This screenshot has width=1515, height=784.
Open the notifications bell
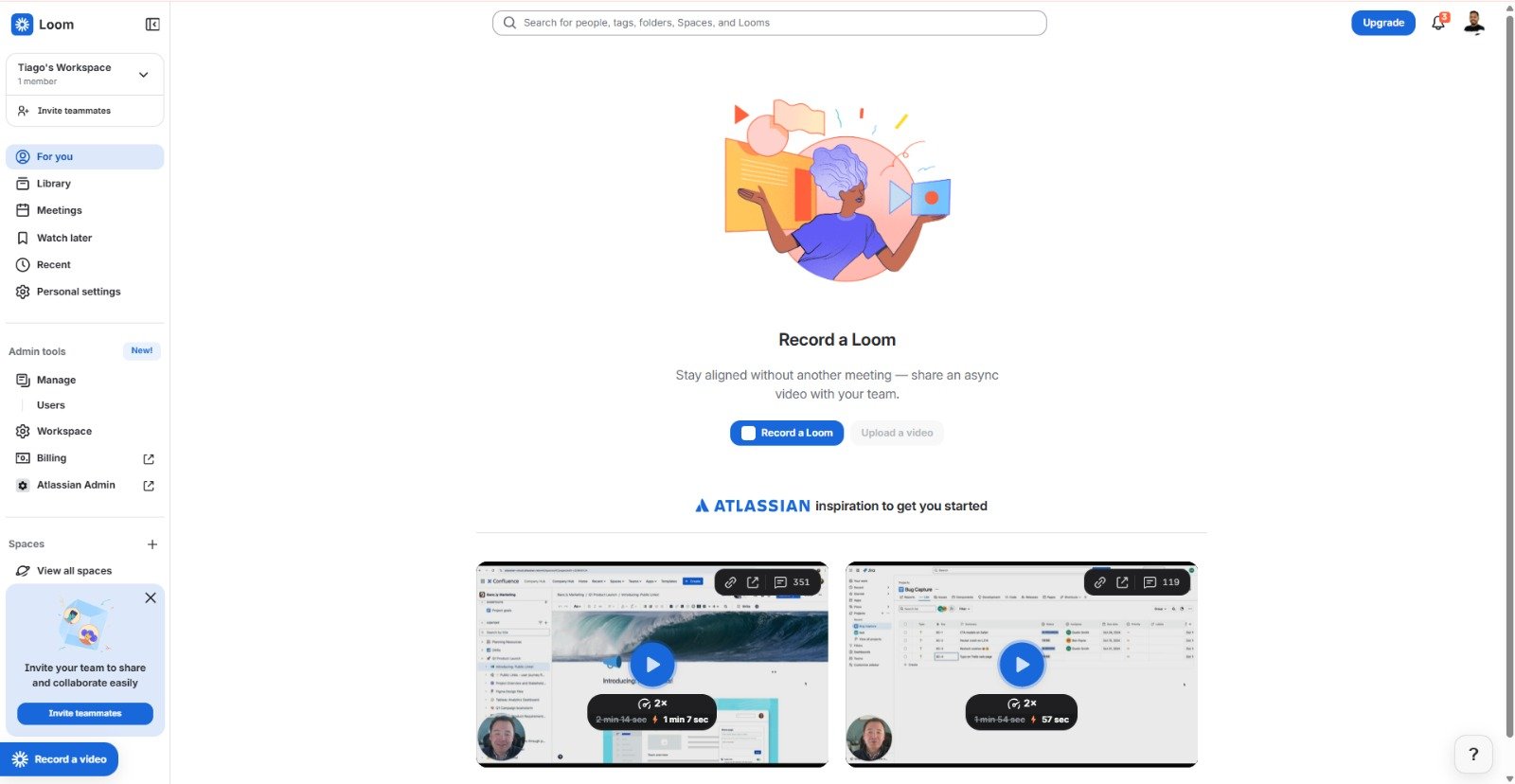(1439, 22)
